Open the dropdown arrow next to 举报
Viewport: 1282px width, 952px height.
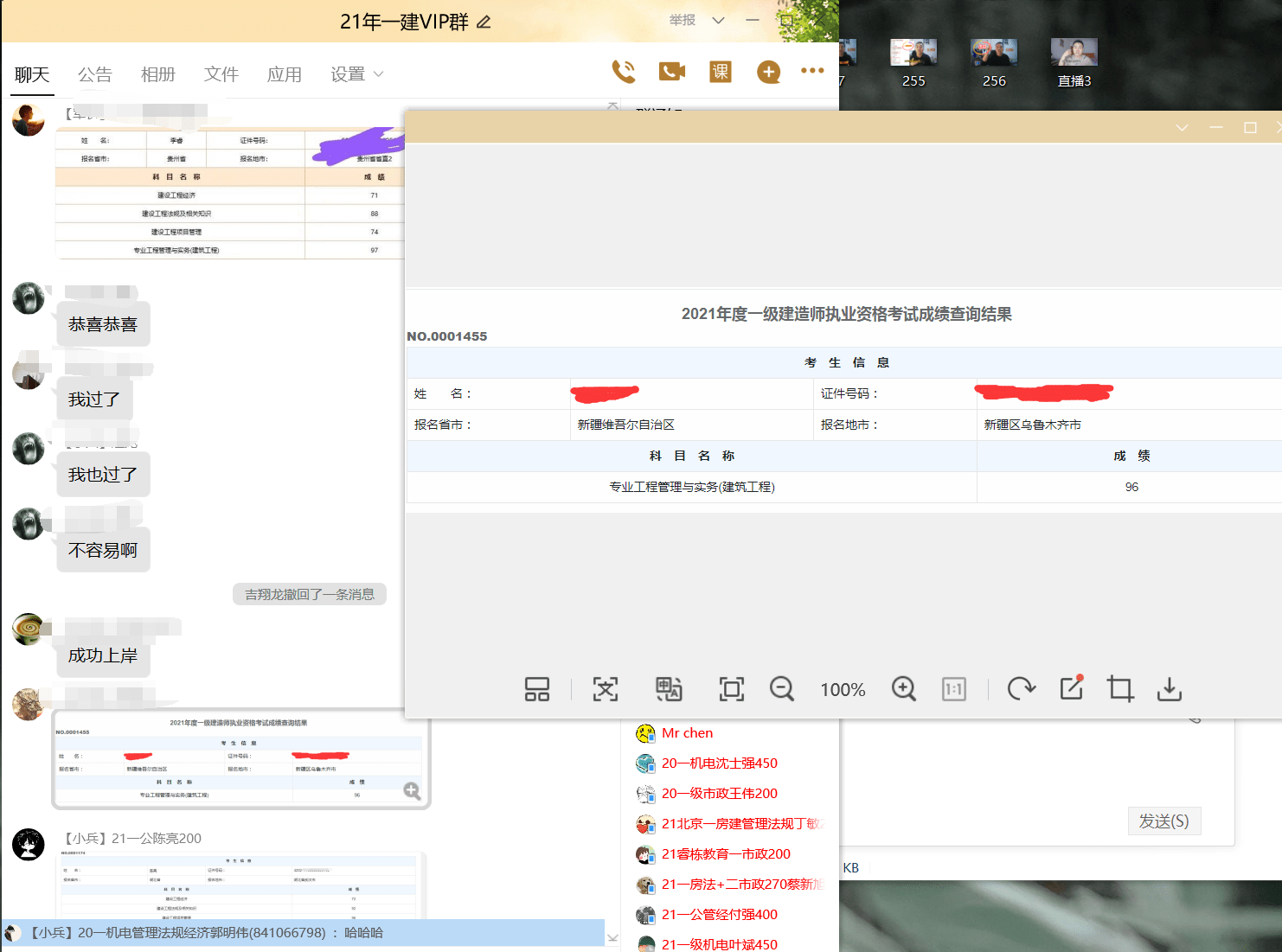coord(718,21)
